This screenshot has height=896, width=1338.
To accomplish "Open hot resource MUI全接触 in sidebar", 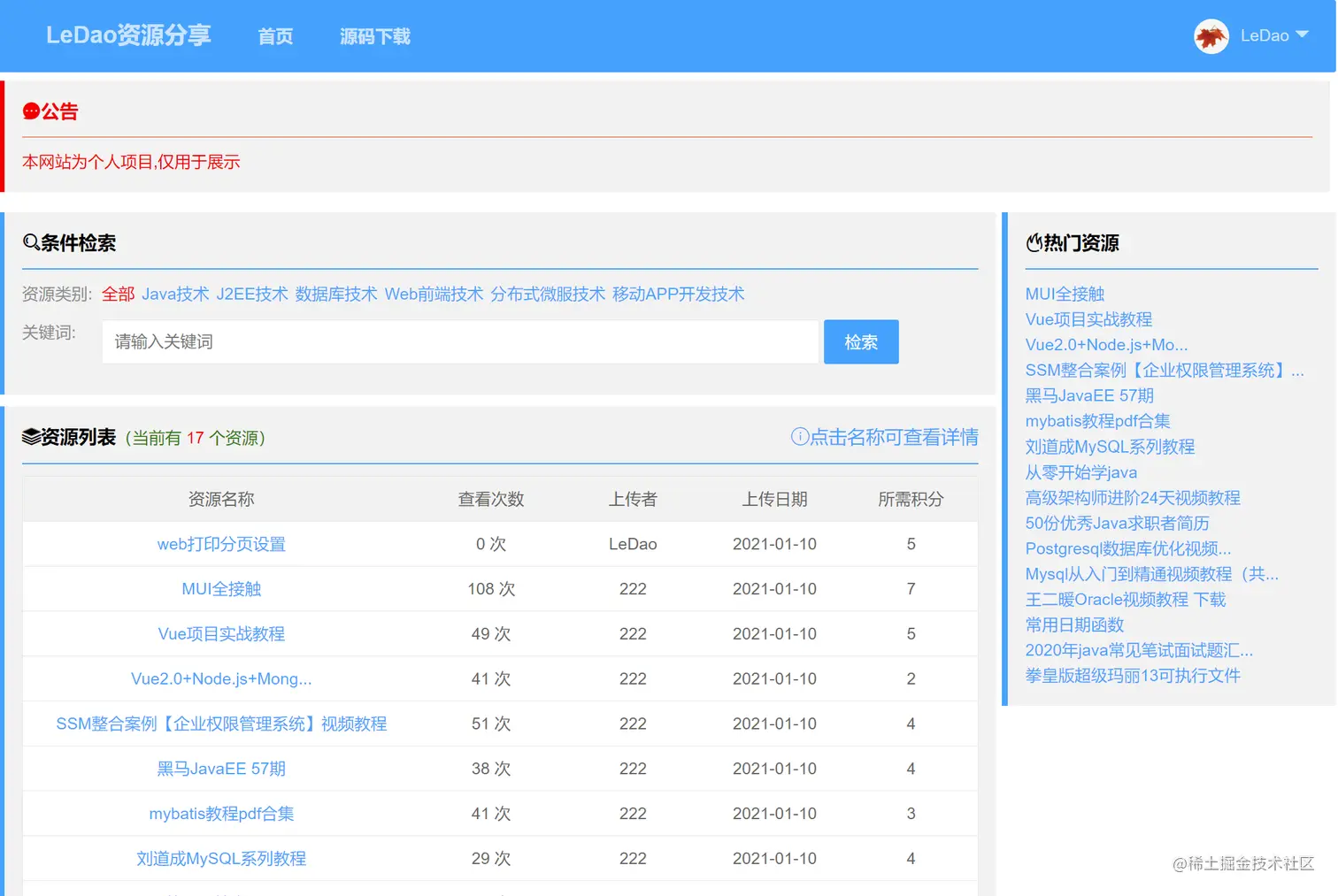I will tap(1065, 294).
